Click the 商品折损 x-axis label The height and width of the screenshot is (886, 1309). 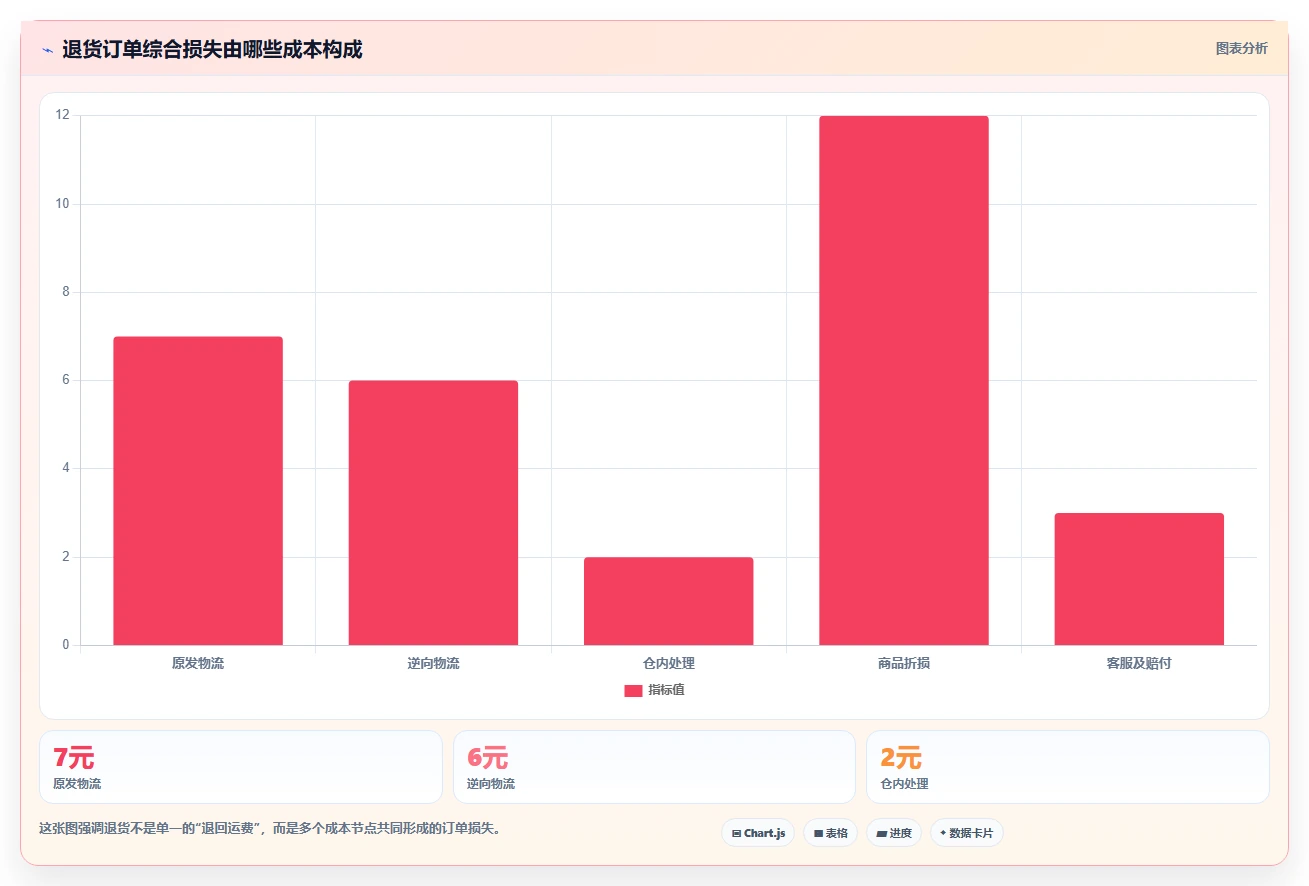(904, 663)
